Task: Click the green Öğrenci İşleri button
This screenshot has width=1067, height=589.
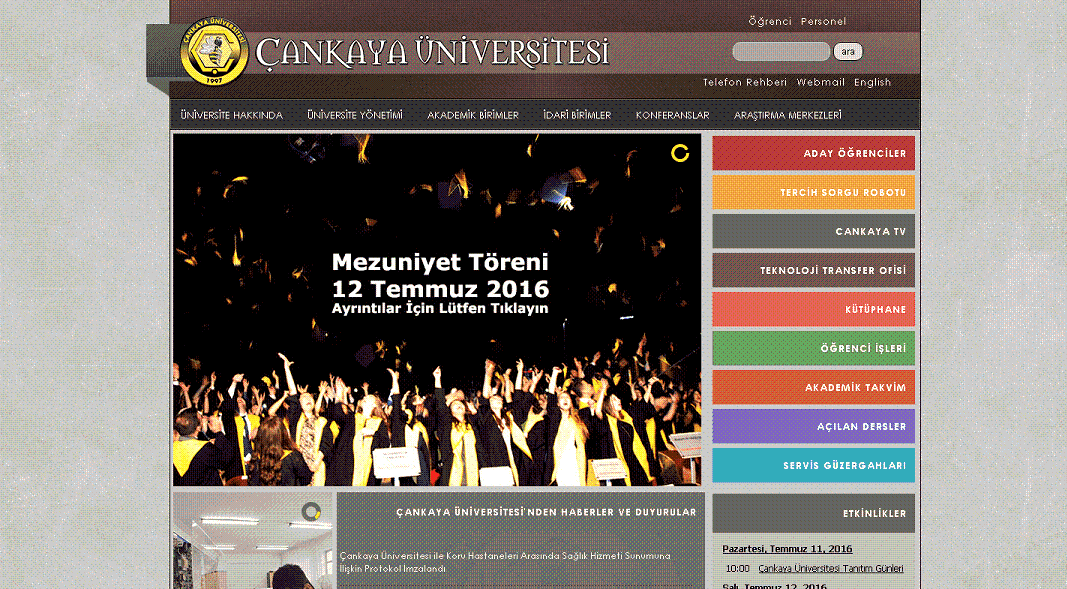Action: pos(813,348)
